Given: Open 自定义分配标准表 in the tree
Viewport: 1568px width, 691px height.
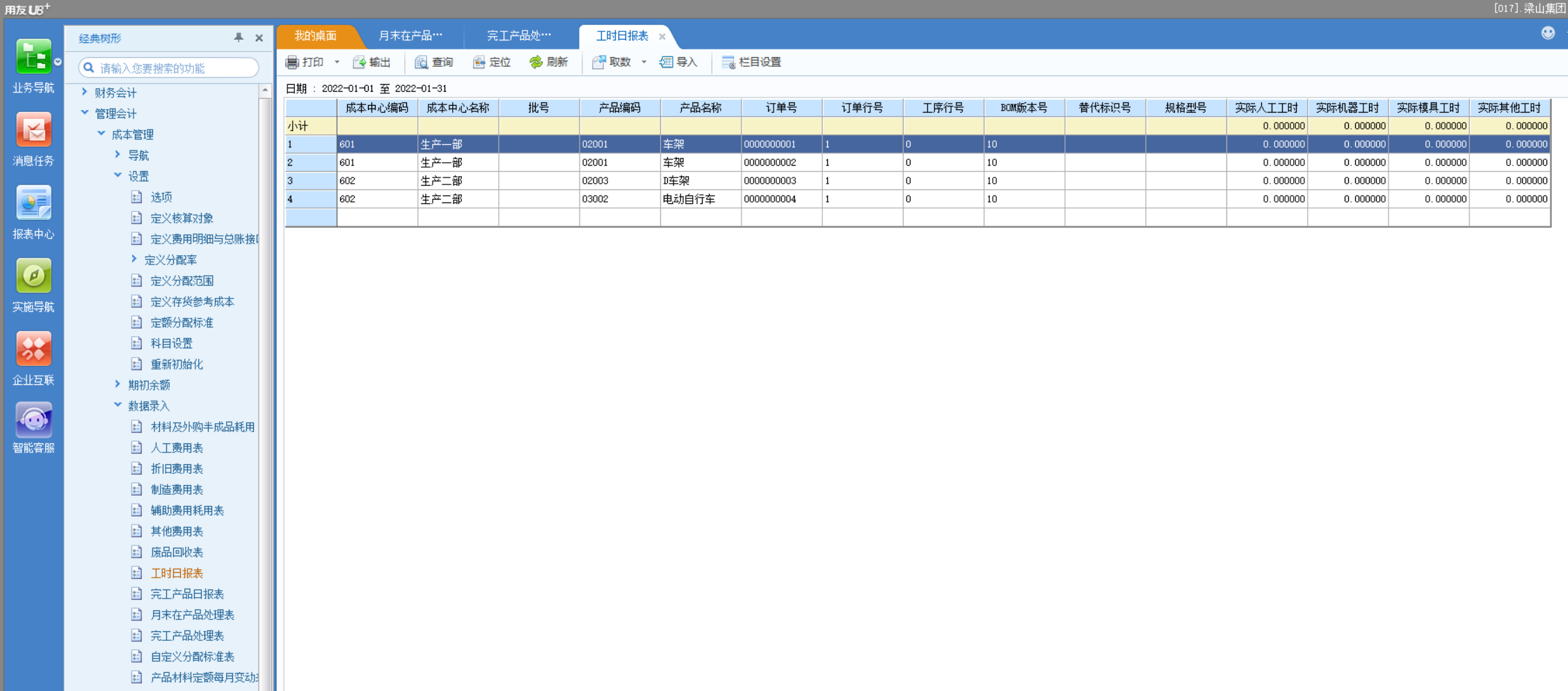Looking at the screenshot, I should pyautogui.click(x=193, y=656).
